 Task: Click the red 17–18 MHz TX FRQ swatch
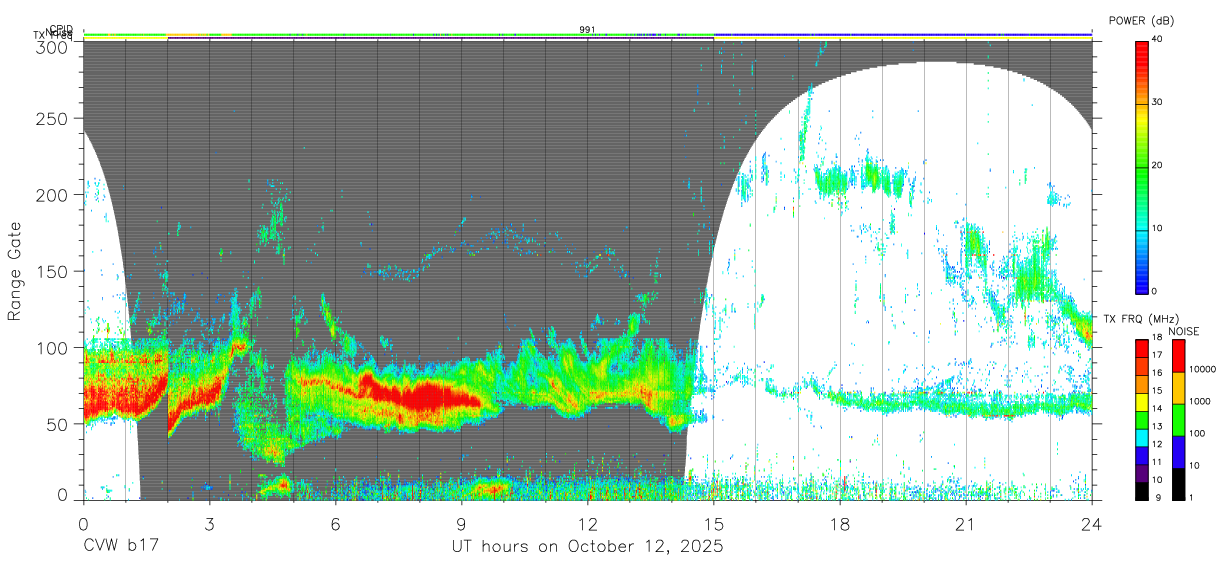tap(1141, 349)
